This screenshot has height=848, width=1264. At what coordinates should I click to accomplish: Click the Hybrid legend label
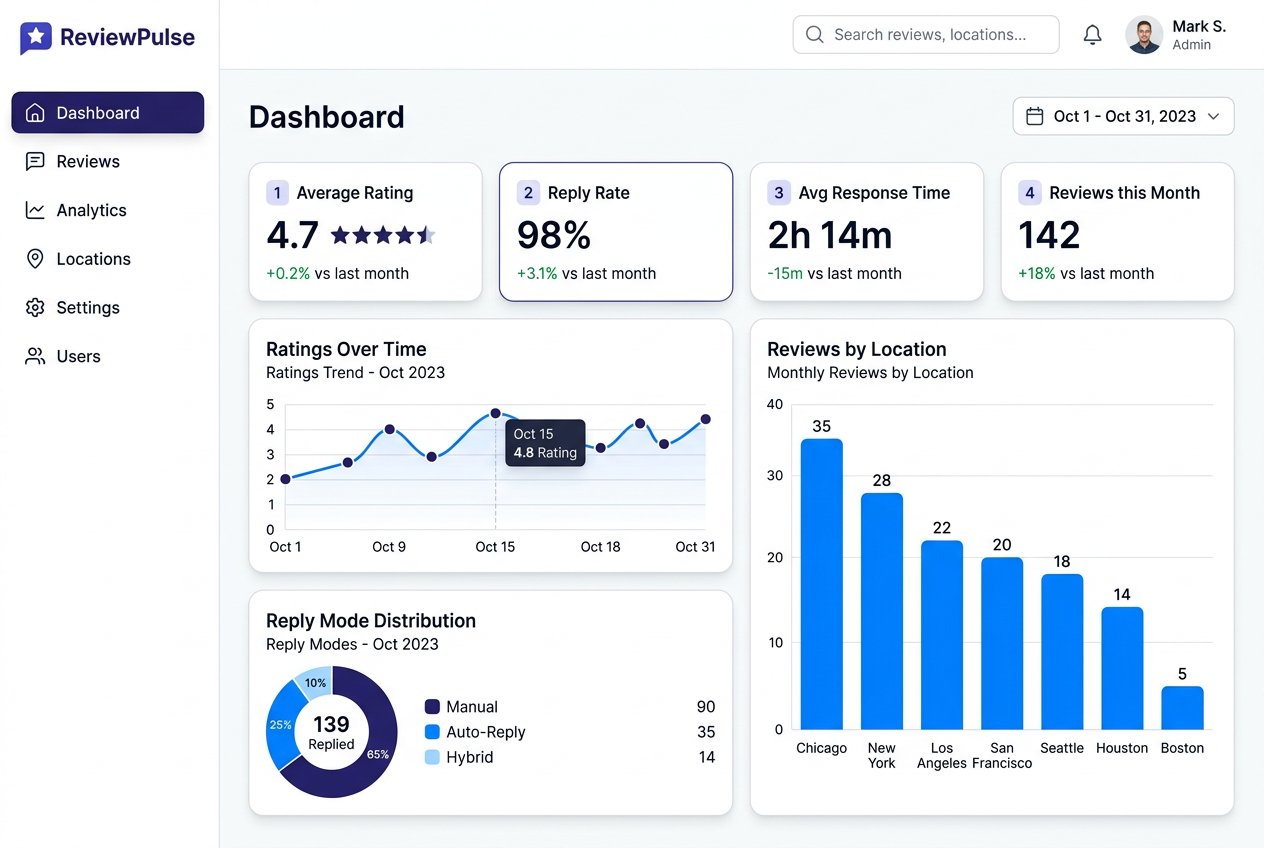(x=470, y=757)
